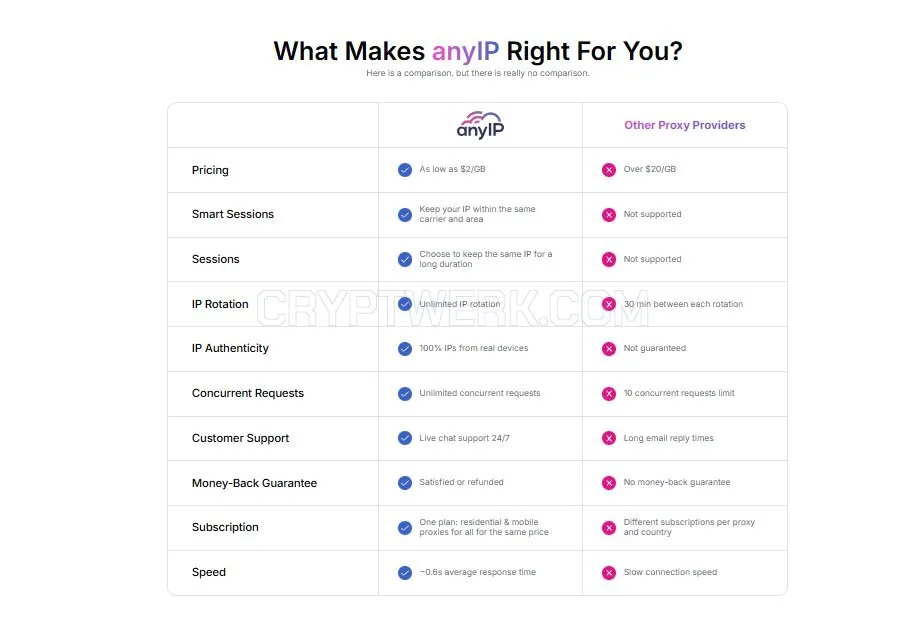Click the Subscription row label
The image size is (906, 617).
click(225, 527)
